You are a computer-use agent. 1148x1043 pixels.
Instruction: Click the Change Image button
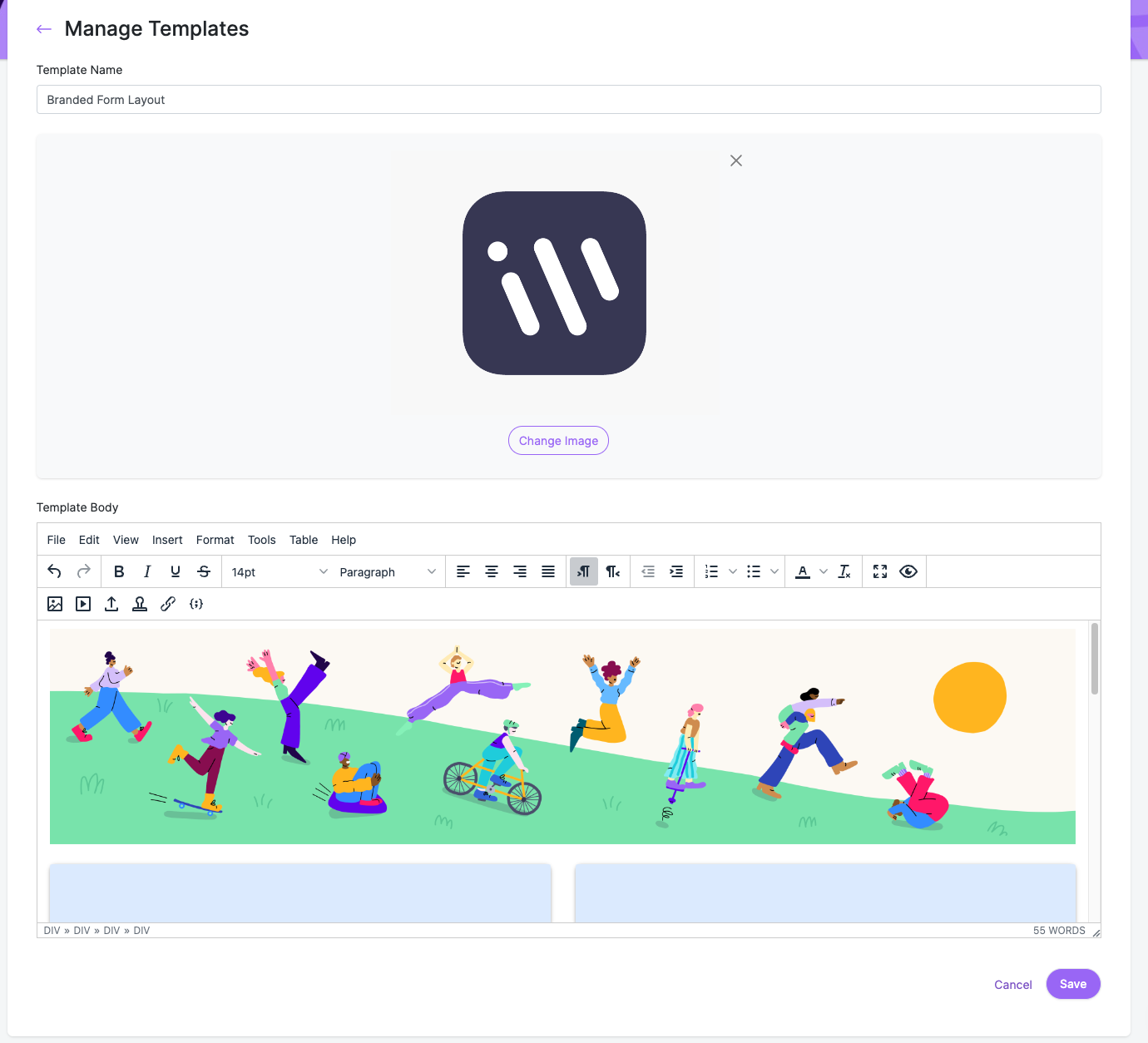click(x=559, y=441)
